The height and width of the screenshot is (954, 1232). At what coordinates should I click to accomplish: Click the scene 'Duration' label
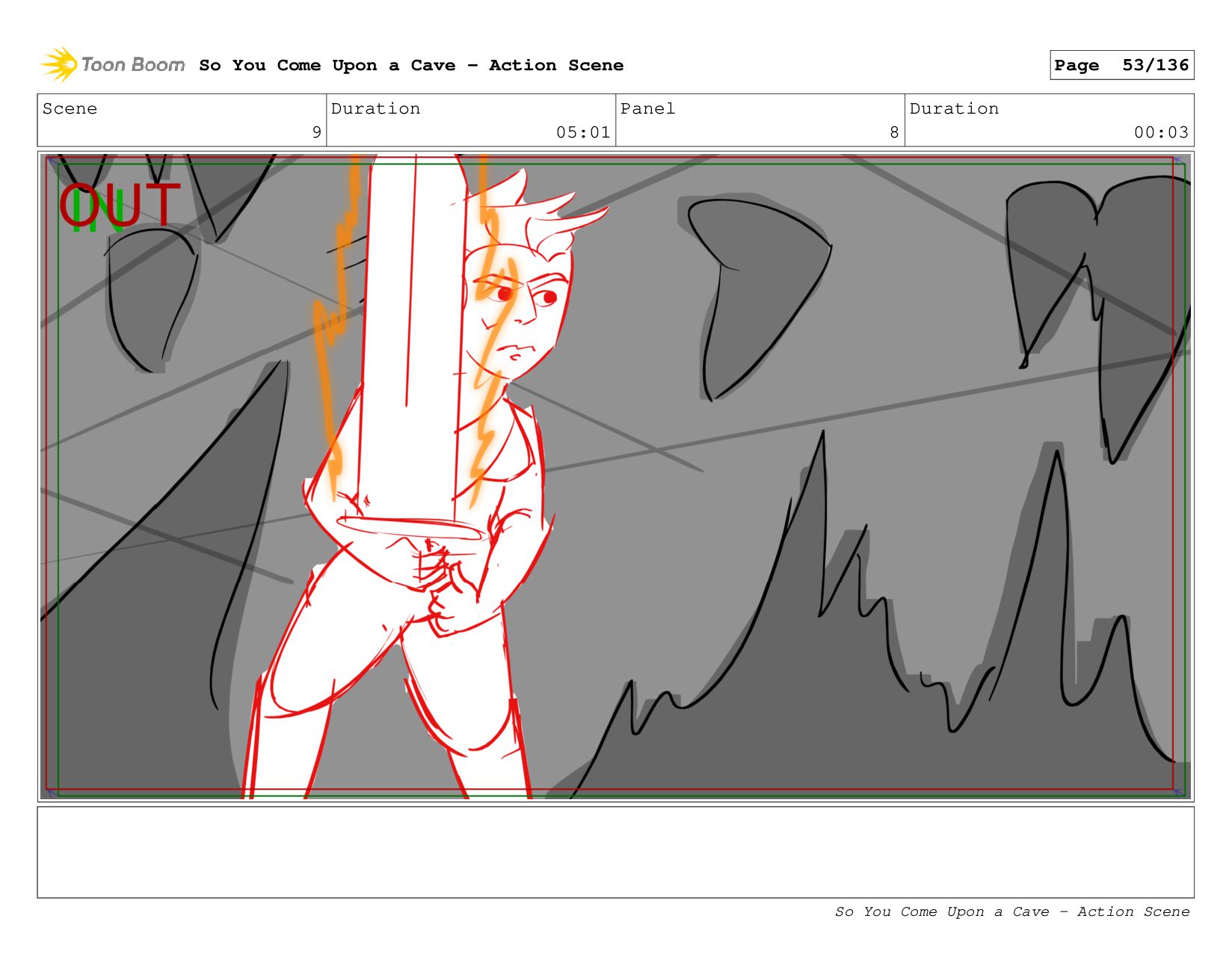coord(375,108)
